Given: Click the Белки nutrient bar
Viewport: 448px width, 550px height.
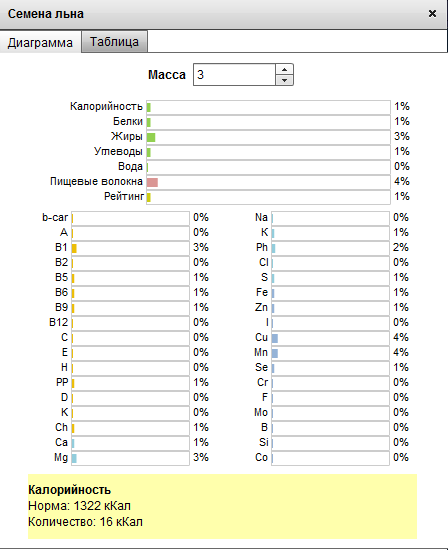Looking at the screenshot, I should (268, 122).
